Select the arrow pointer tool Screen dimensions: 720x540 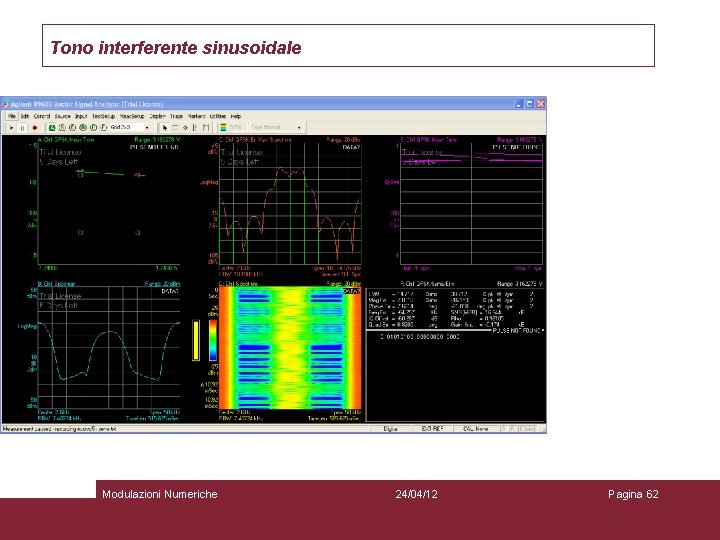click(165, 128)
